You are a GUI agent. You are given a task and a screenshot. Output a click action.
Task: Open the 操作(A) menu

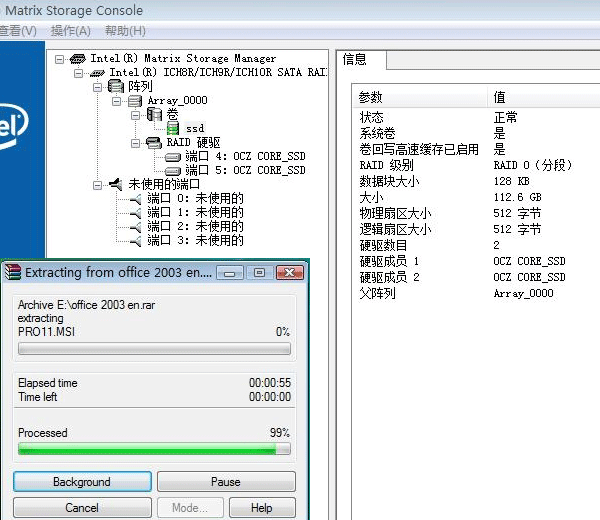[x=70, y=31]
